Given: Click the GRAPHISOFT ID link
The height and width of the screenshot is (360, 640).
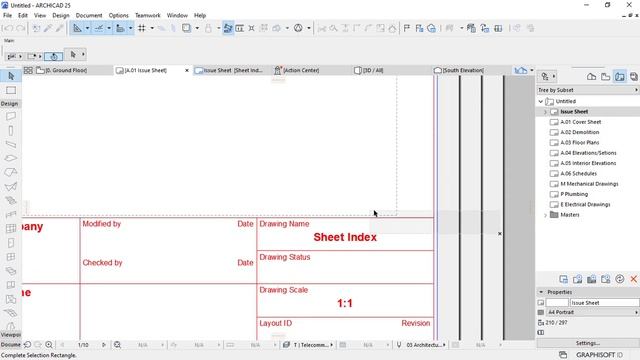Looking at the screenshot, I should 599,355.
